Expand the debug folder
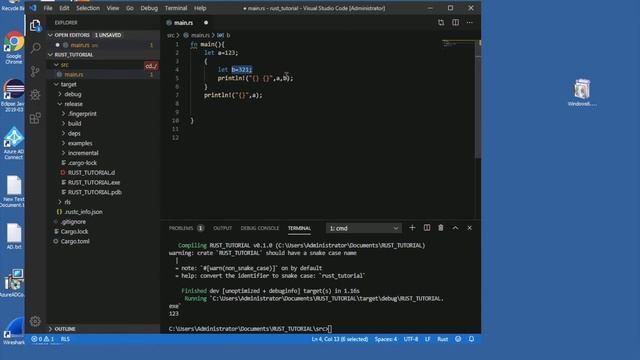Screen dimensions: 640x360 [x=60, y=94]
